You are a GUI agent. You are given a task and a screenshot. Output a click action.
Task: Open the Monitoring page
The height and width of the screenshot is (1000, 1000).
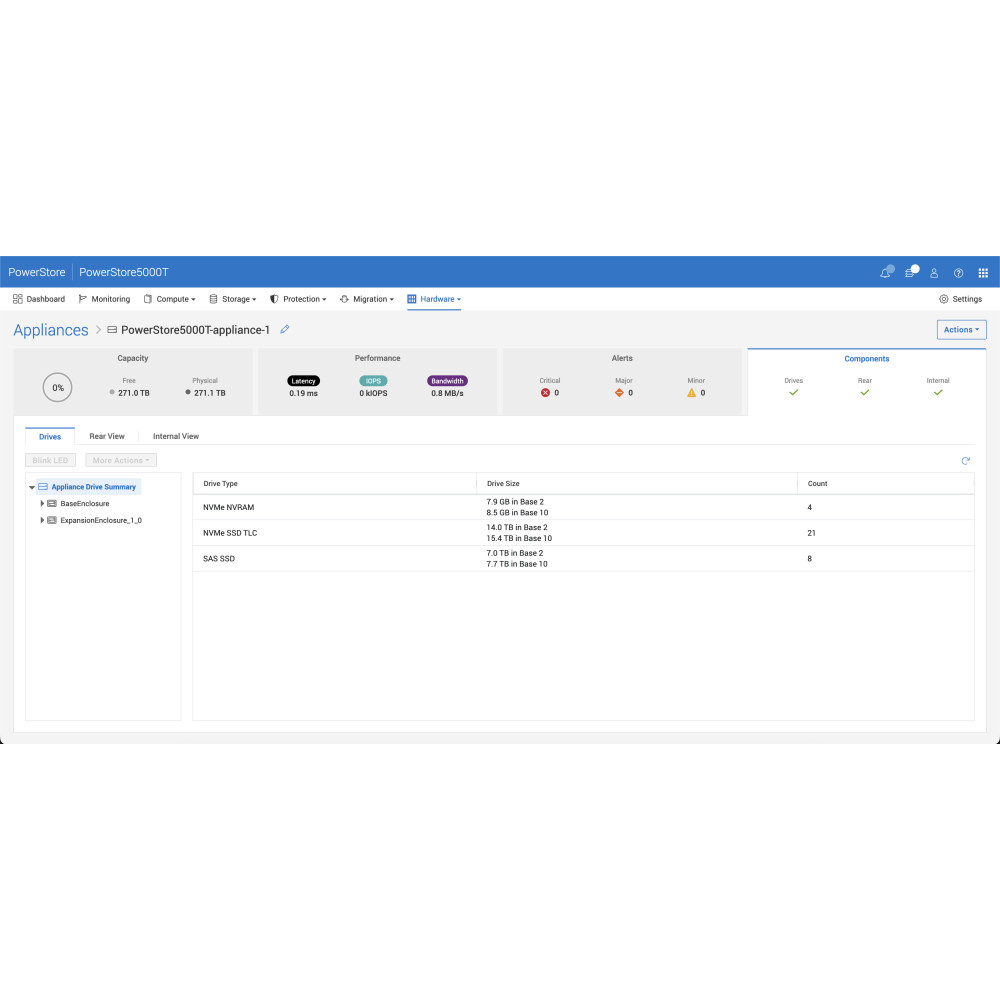point(105,299)
